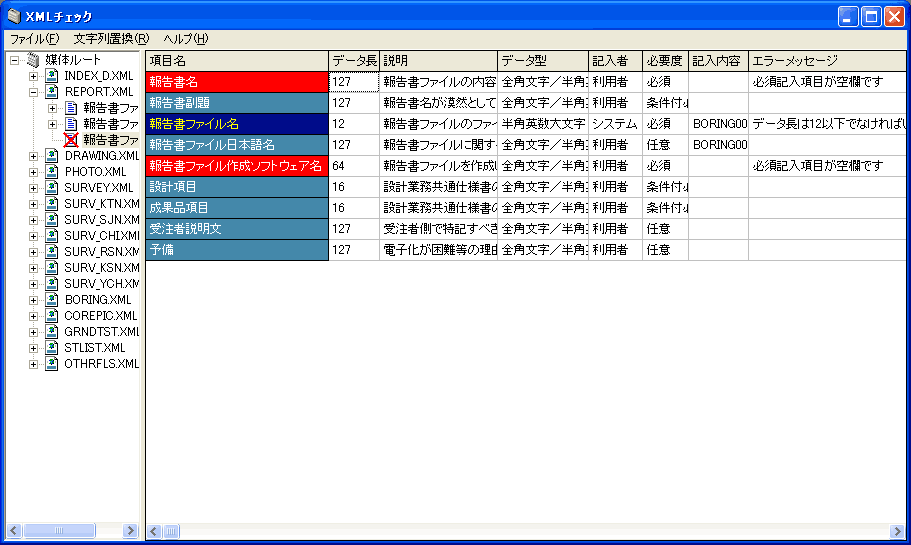The width and height of the screenshot is (911, 545).
Task: Expand the STLIST.XML tree node
Action: 33,348
